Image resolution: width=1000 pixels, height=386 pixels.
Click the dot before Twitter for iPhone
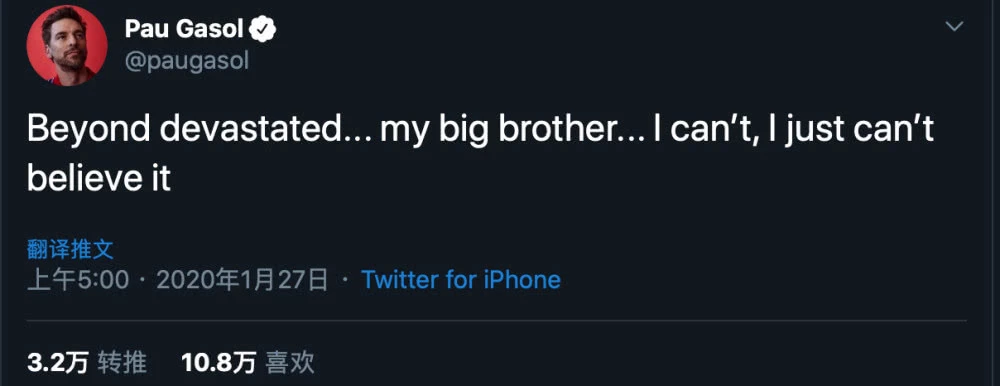point(345,279)
